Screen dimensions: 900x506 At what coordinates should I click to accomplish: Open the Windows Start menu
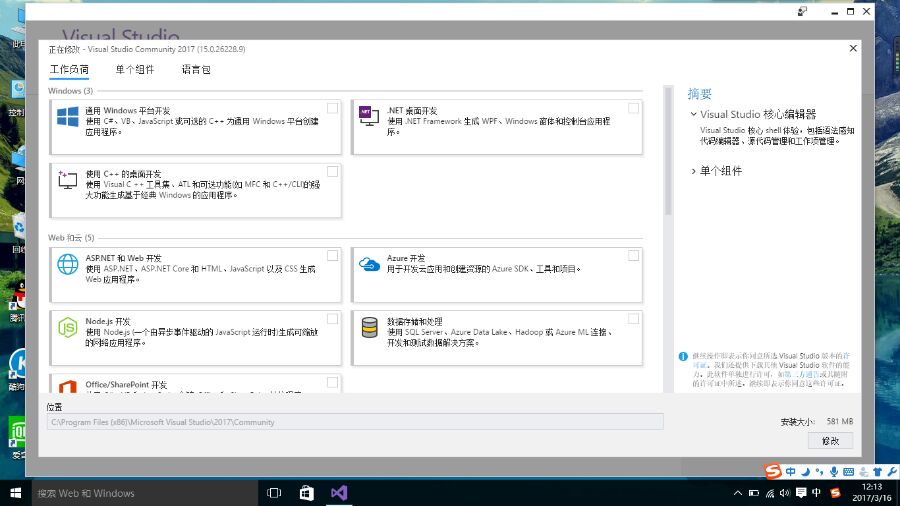pos(15,493)
